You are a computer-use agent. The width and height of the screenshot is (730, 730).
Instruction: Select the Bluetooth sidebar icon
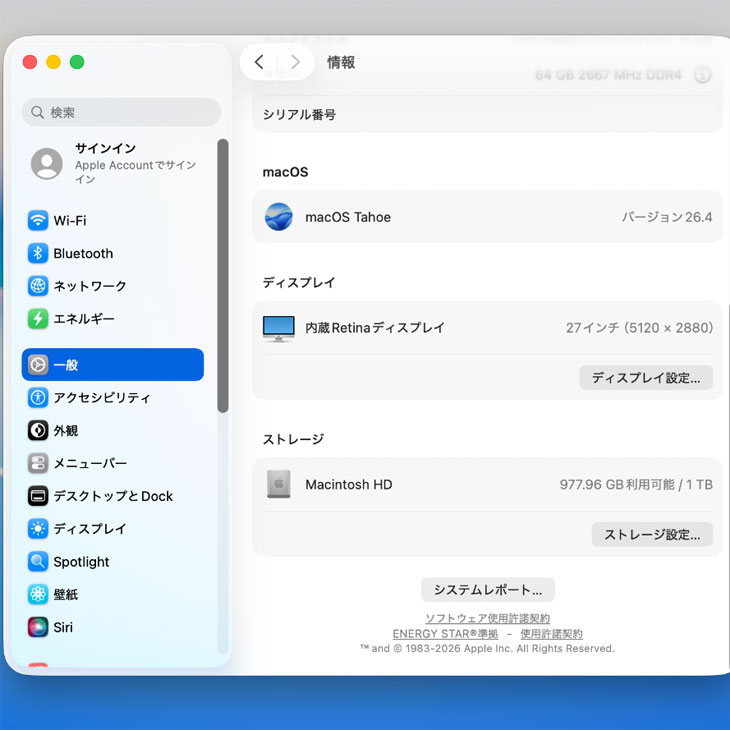coord(38,254)
